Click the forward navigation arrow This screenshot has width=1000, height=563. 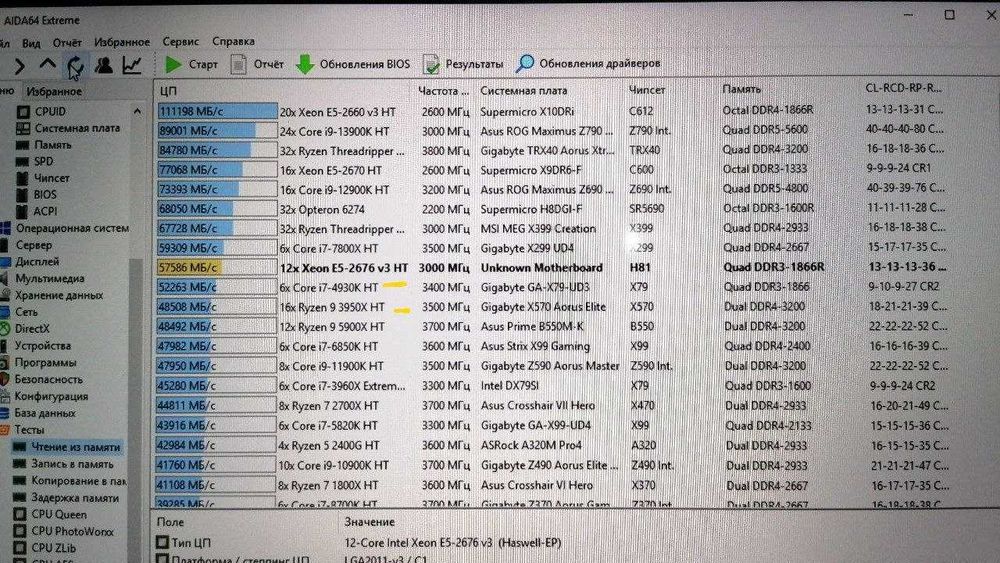point(19,66)
